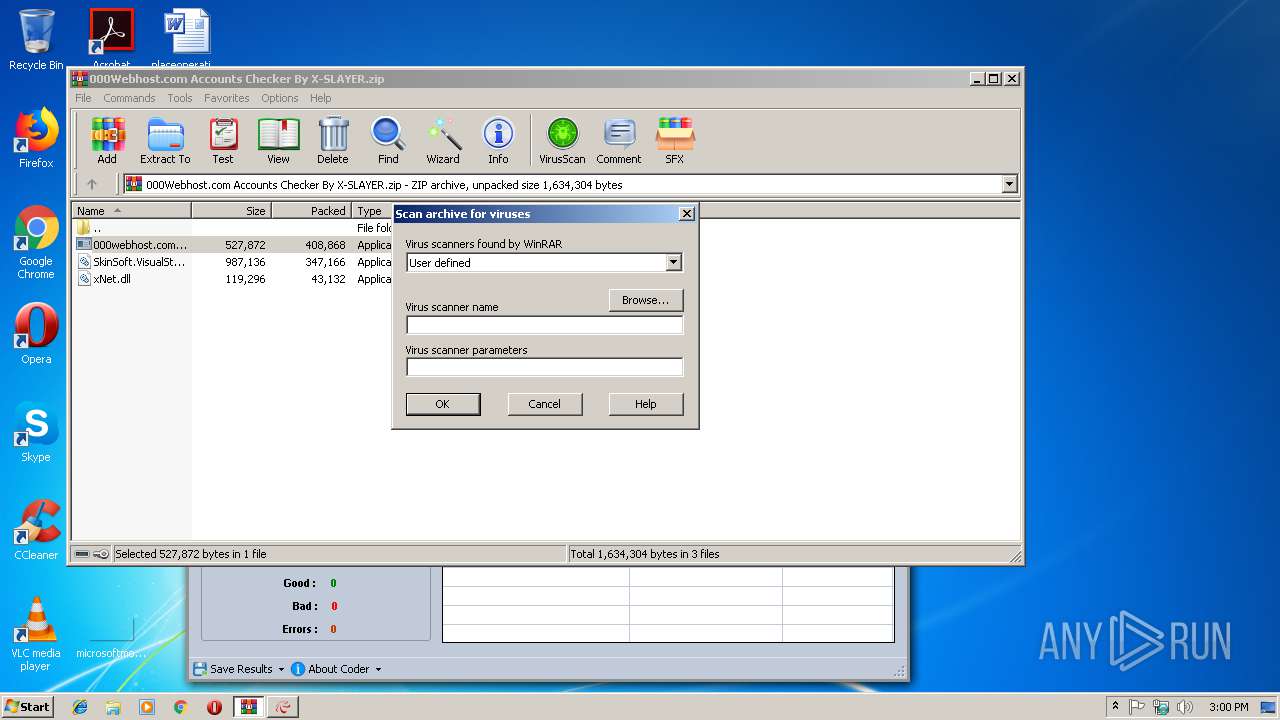Click the Action Center flag tray icon

click(x=1137, y=707)
